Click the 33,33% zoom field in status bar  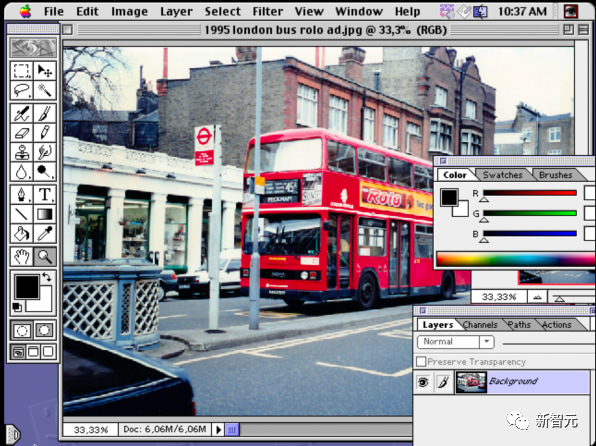(91, 430)
